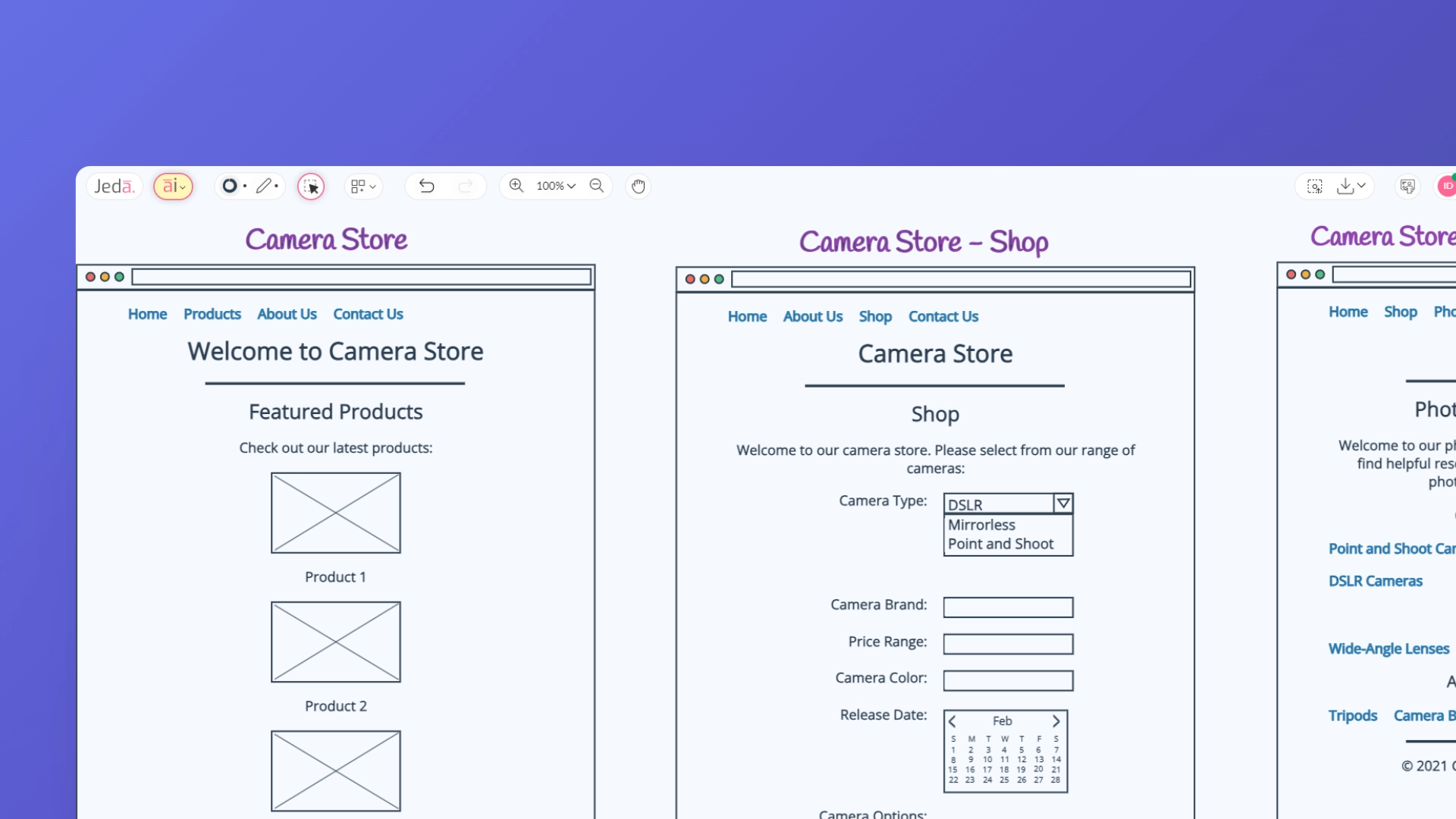1456x819 pixels.
Task: Expand the templates insert menu
Action: coord(363,186)
